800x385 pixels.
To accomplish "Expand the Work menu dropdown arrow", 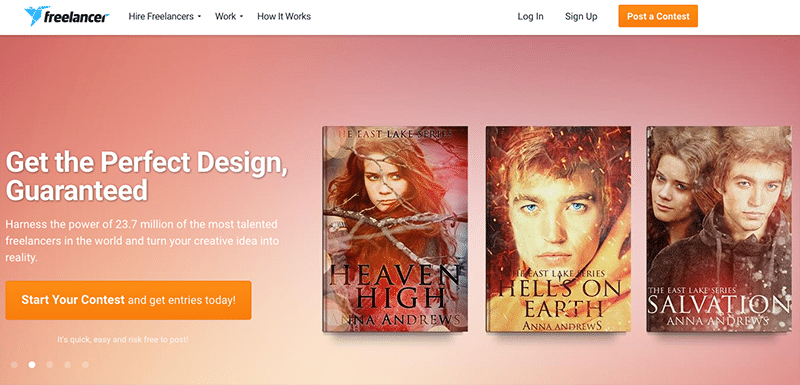I will point(241,17).
